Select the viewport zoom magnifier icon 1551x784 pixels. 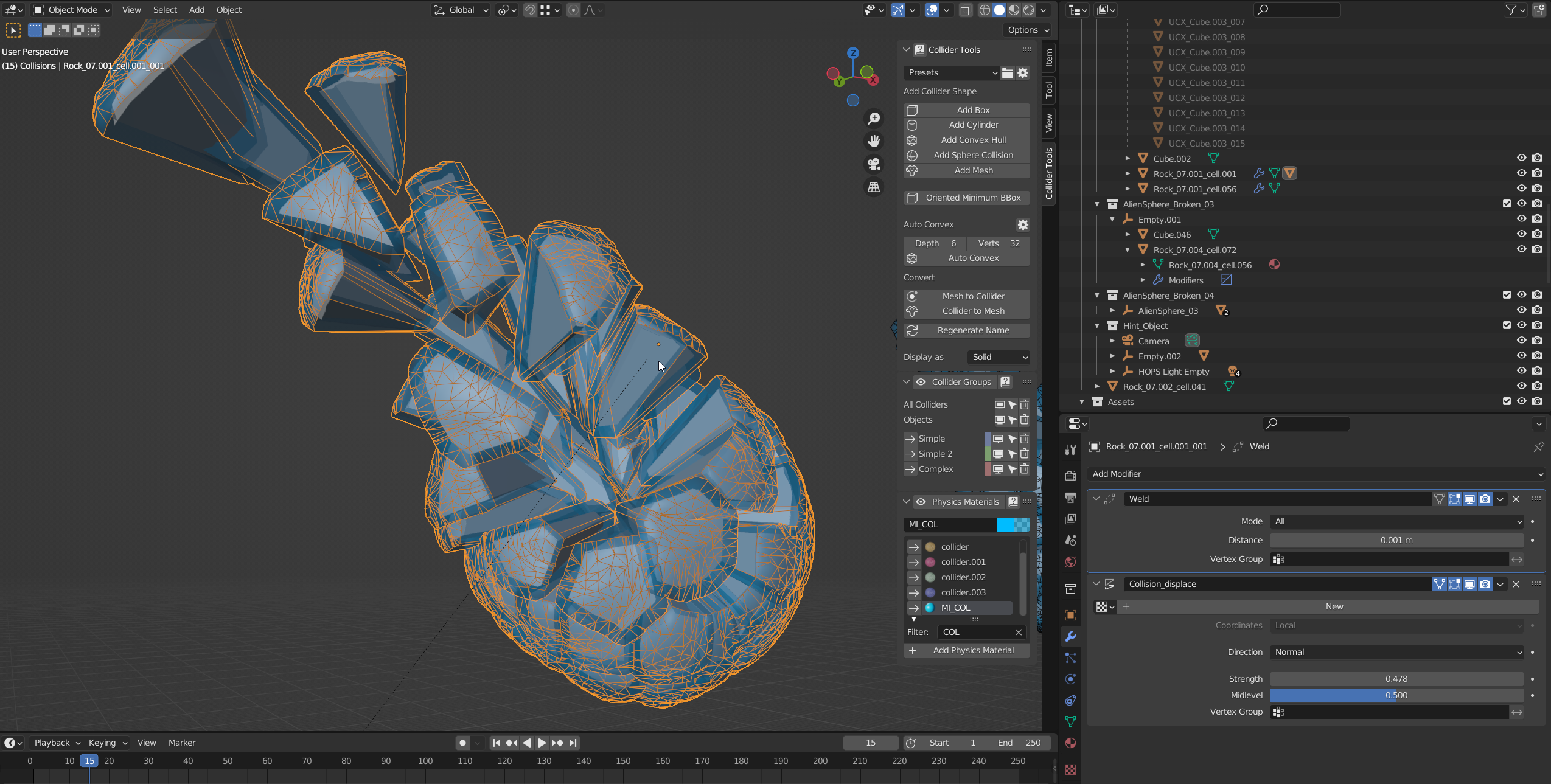(874, 118)
